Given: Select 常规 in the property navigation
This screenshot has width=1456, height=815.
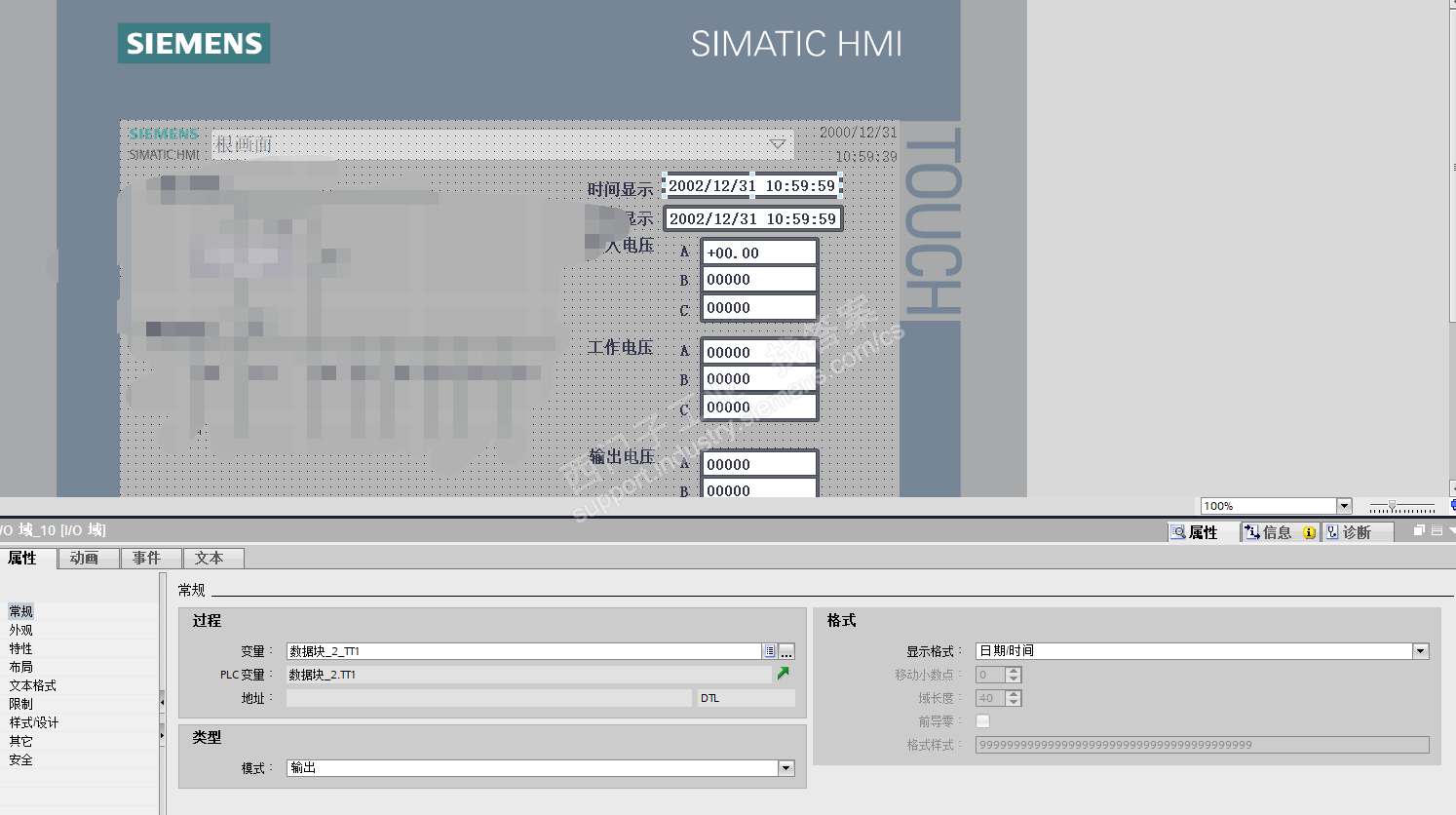Looking at the screenshot, I should coord(21,611).
